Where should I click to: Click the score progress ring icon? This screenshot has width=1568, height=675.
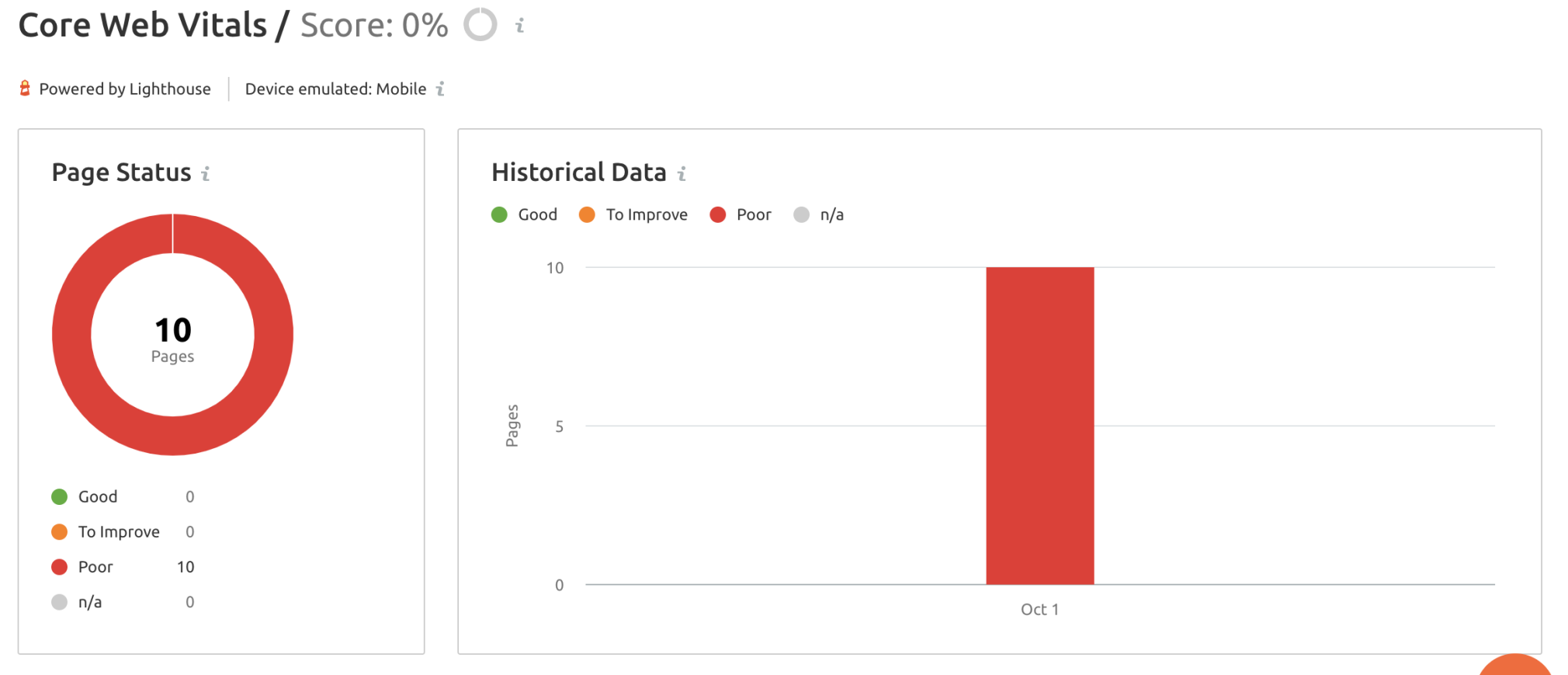480,24
